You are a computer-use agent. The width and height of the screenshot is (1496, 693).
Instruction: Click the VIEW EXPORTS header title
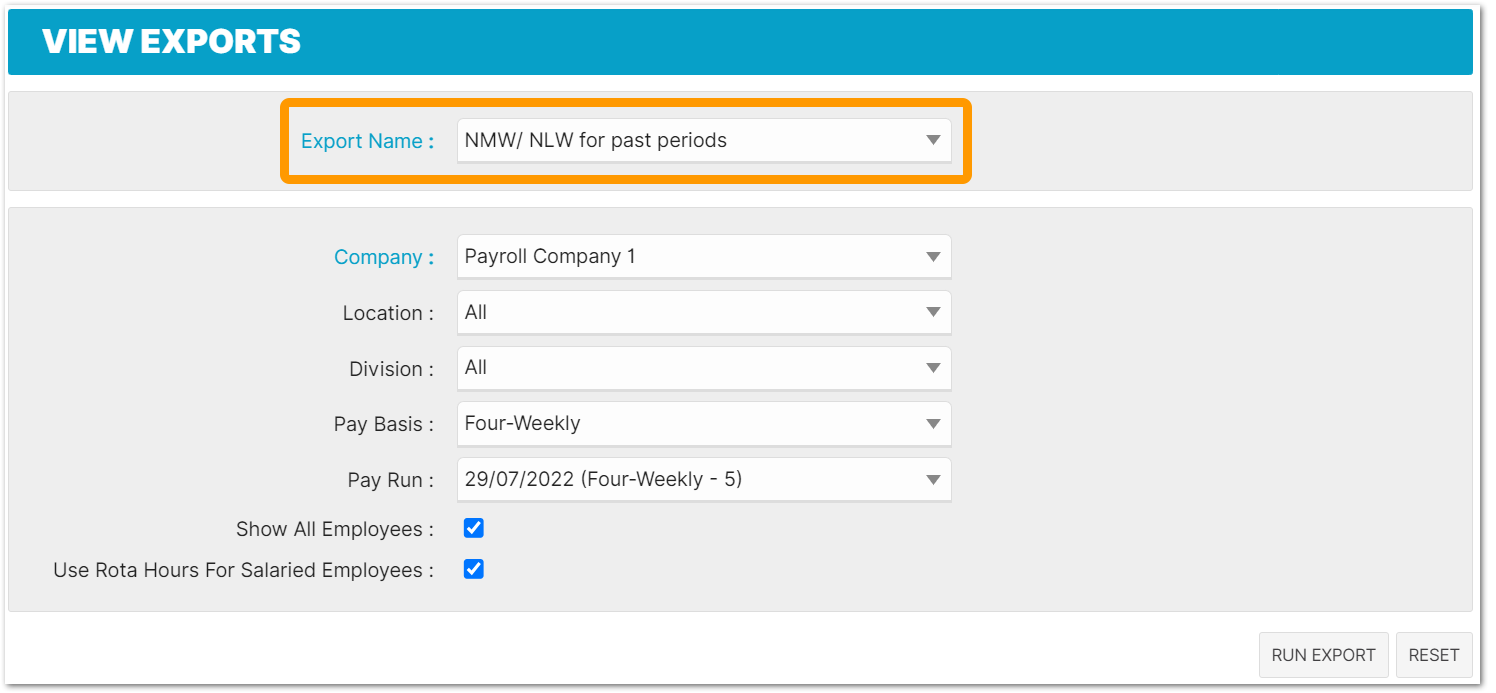pos(171,42)
